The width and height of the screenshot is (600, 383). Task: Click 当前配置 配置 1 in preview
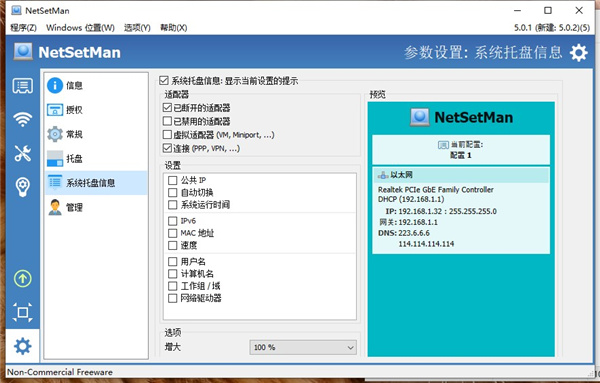[x=461, y=150]
